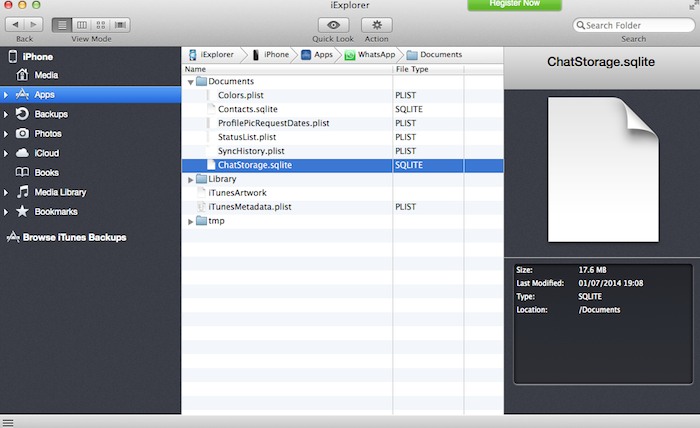Image resolution: width=700 pixels, height=428 pixels.
Task: Select ChatStorage.sqlite file
Action: (x=342, y=165)
